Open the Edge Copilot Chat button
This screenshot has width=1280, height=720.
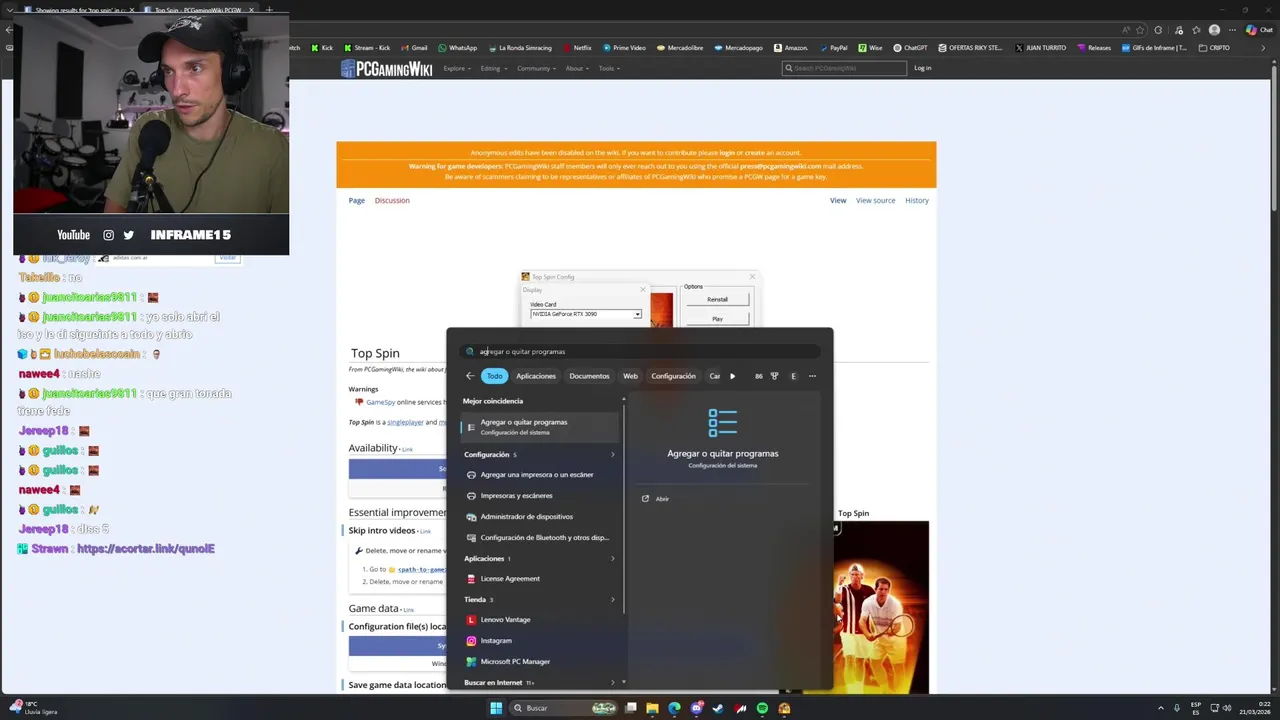pos(1258,30)
